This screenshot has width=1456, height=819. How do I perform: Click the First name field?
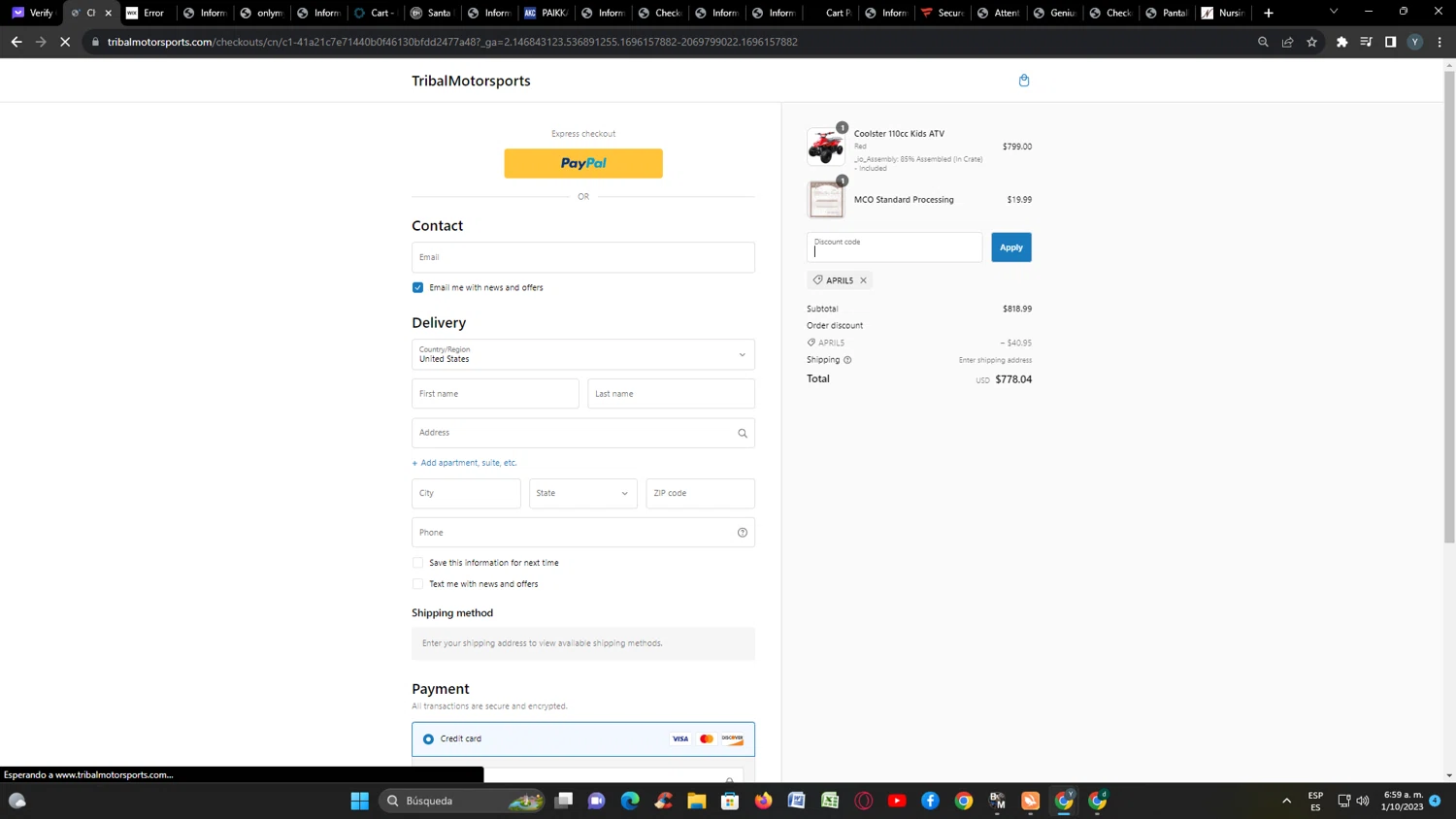point(495,394)
